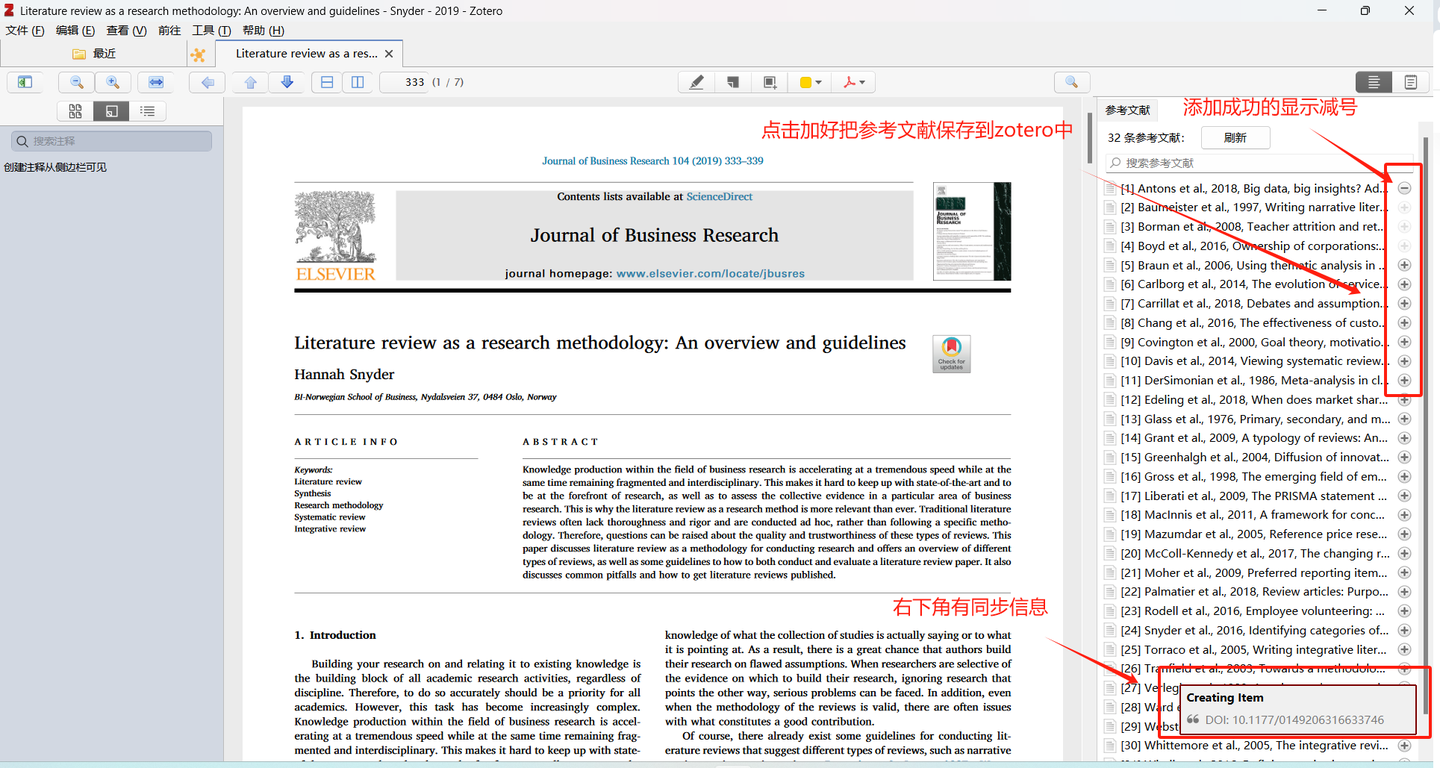Click the 刷新 refresh button
Image resolution: width=1440 pixels, height=768 pixels.
coord(1235,138)
